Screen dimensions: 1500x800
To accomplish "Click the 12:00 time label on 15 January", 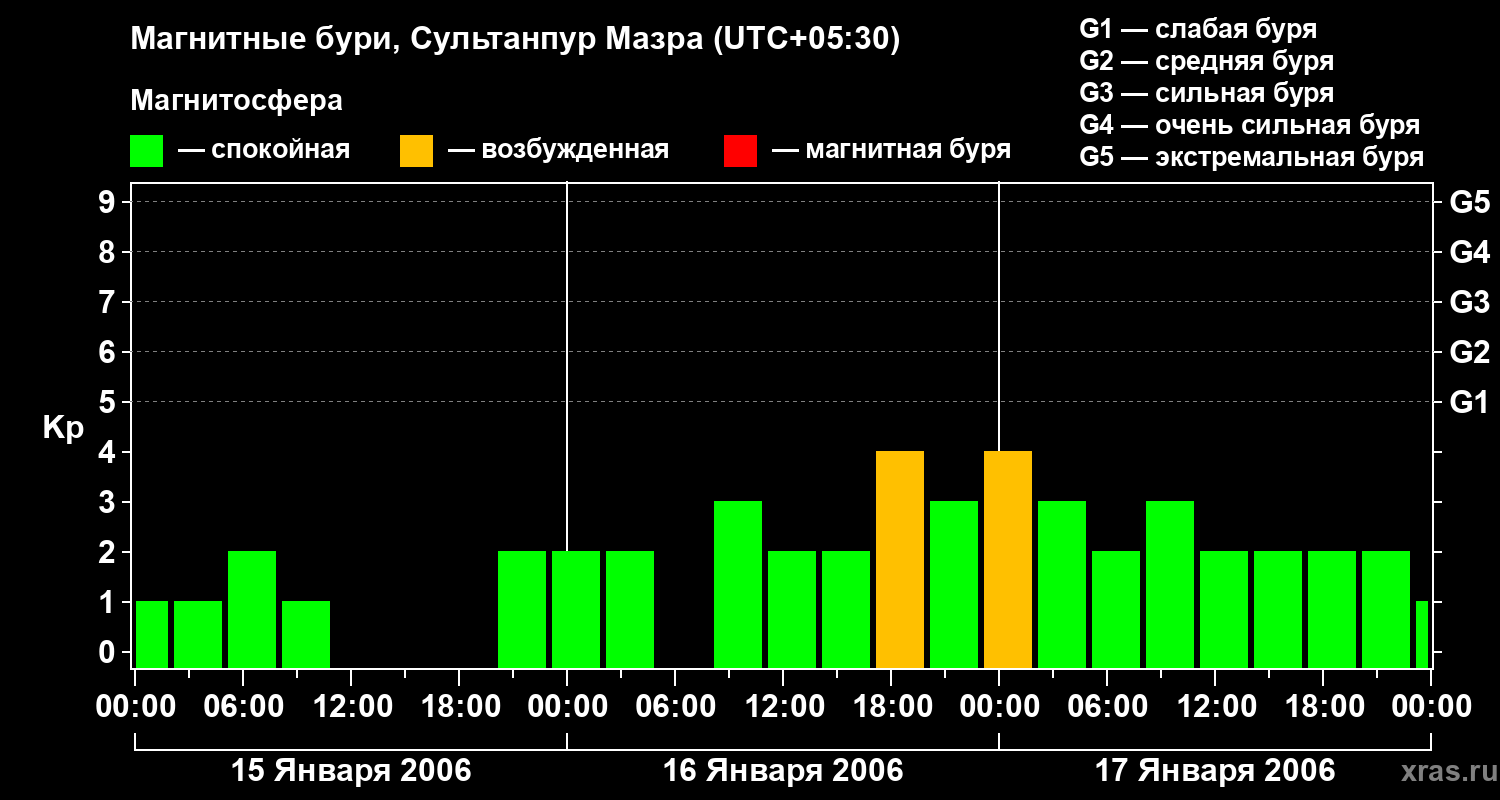I will (351, 707).
